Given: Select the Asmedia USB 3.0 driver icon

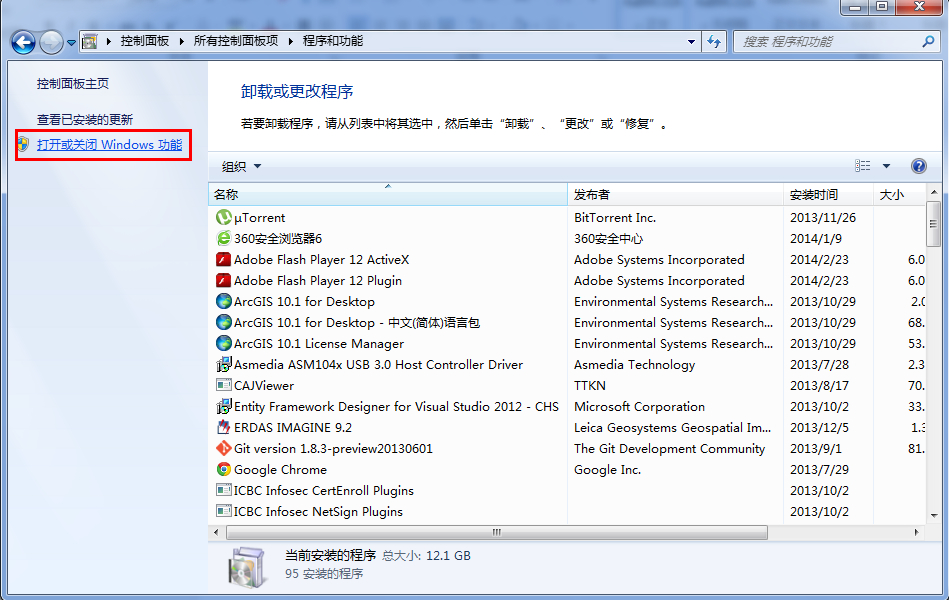Looking at the screenshot, I should point(222,364).
